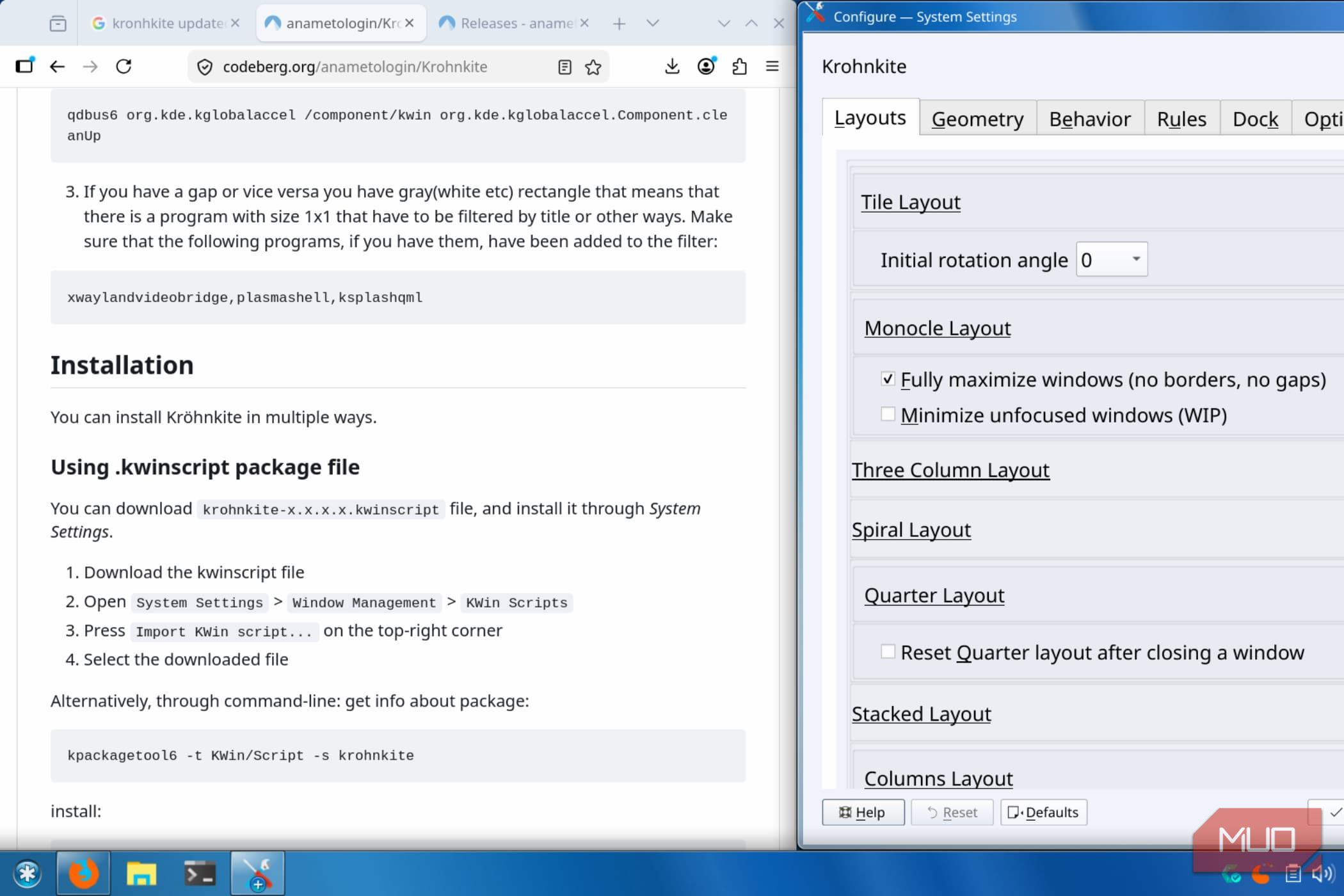The height and width of the screenshot is (896, 1344).
Task: Go forward in Firefox history
Action: tap(90, 67)
